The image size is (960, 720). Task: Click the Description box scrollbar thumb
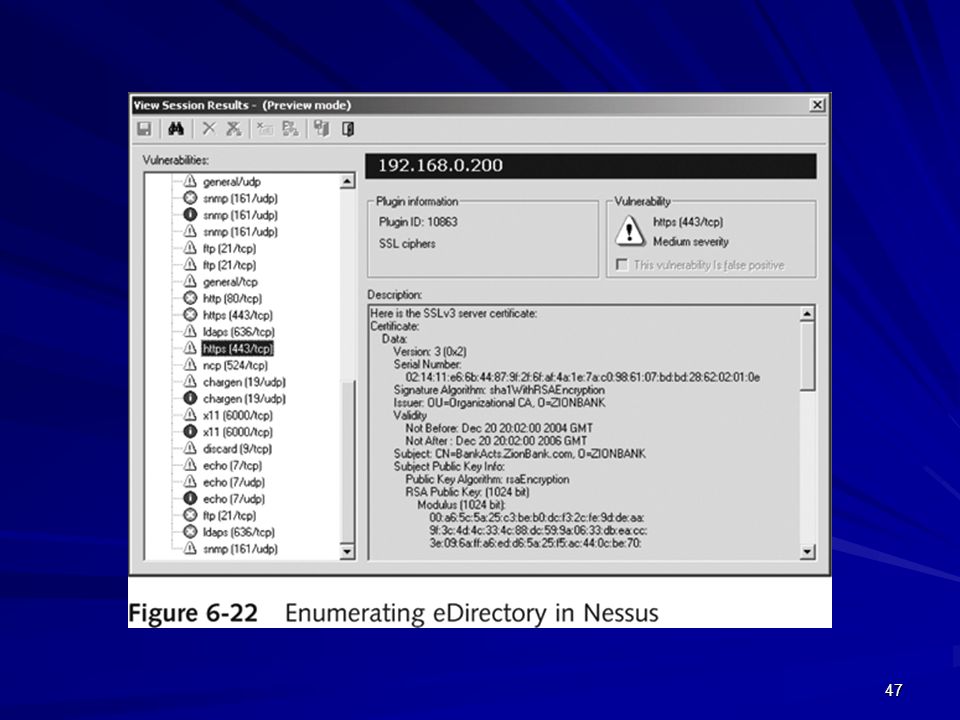pyautogui.click(x=807, y=356)
